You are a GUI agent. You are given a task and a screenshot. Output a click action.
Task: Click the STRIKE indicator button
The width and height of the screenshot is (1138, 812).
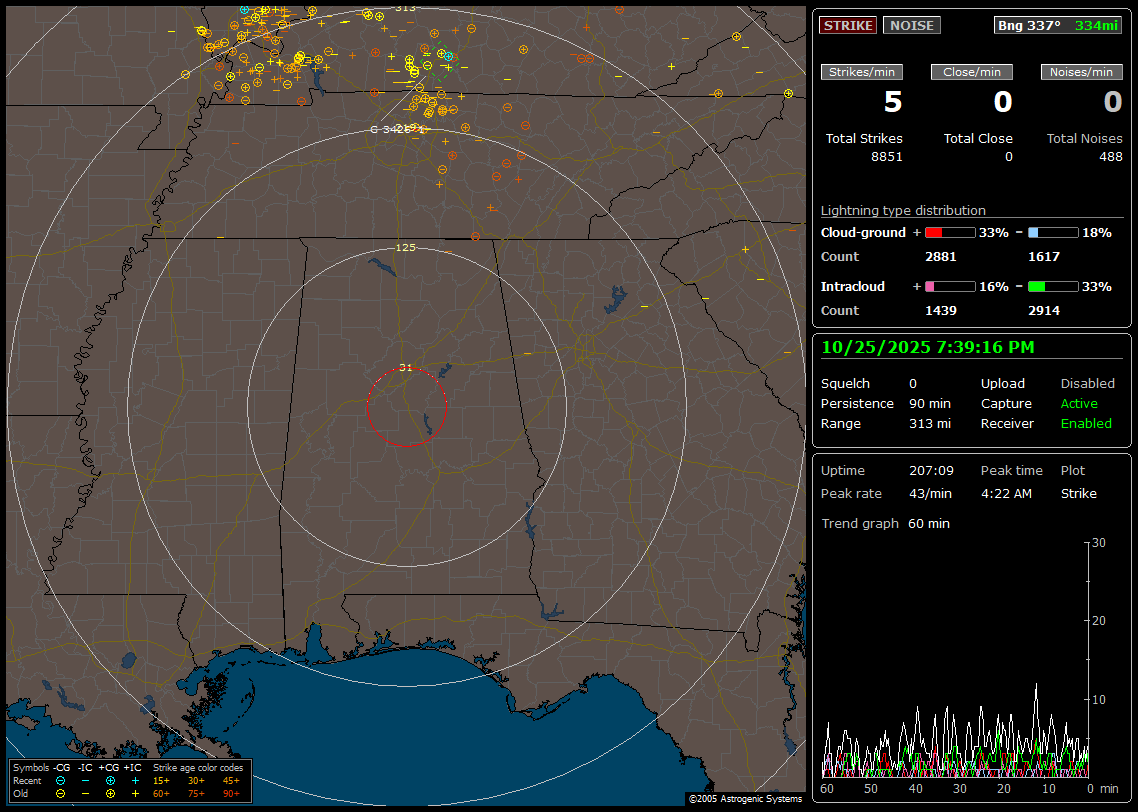[x=848, y=26]
